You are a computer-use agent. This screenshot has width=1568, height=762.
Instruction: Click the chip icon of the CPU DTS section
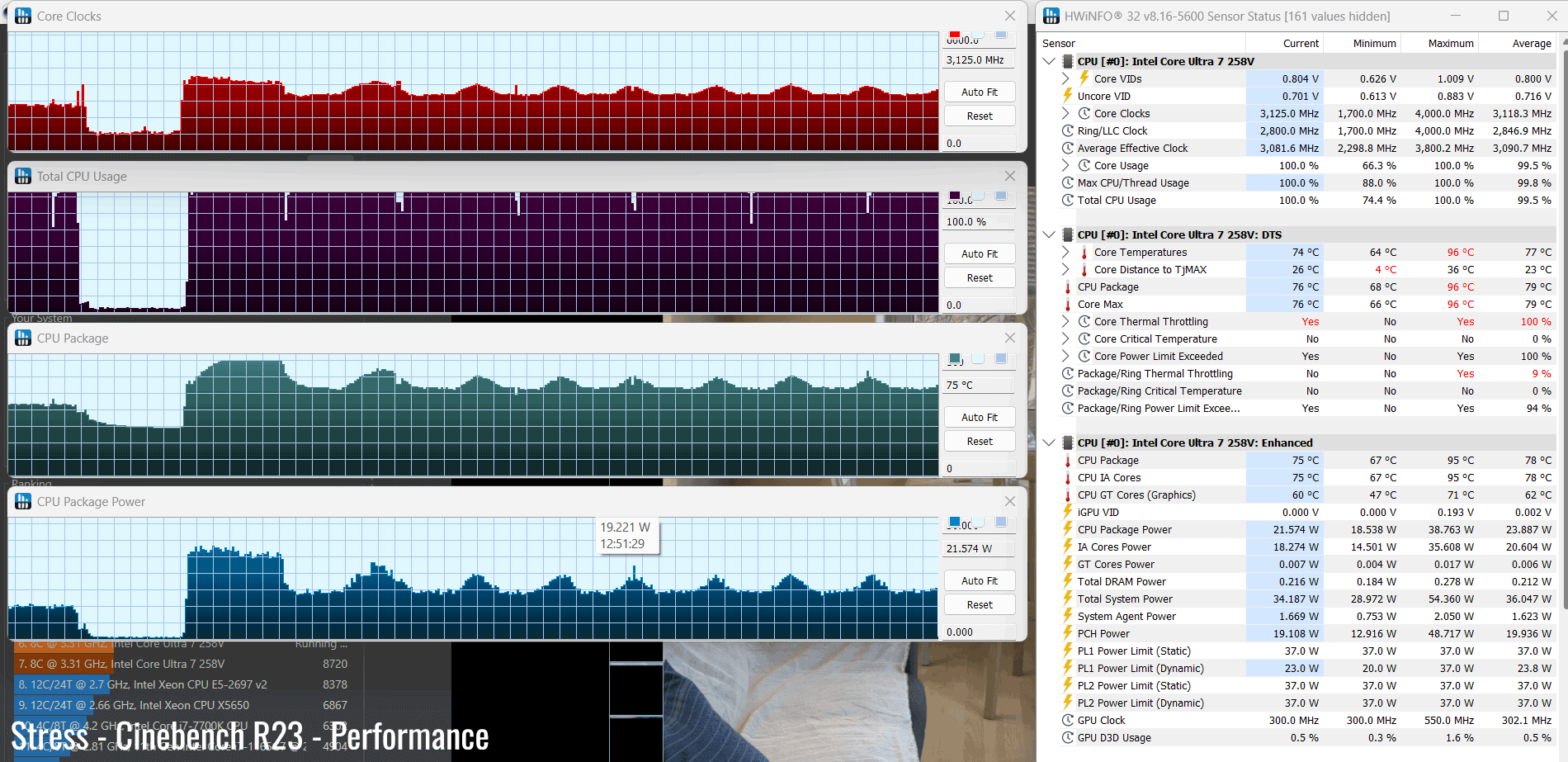(1068, 234)
